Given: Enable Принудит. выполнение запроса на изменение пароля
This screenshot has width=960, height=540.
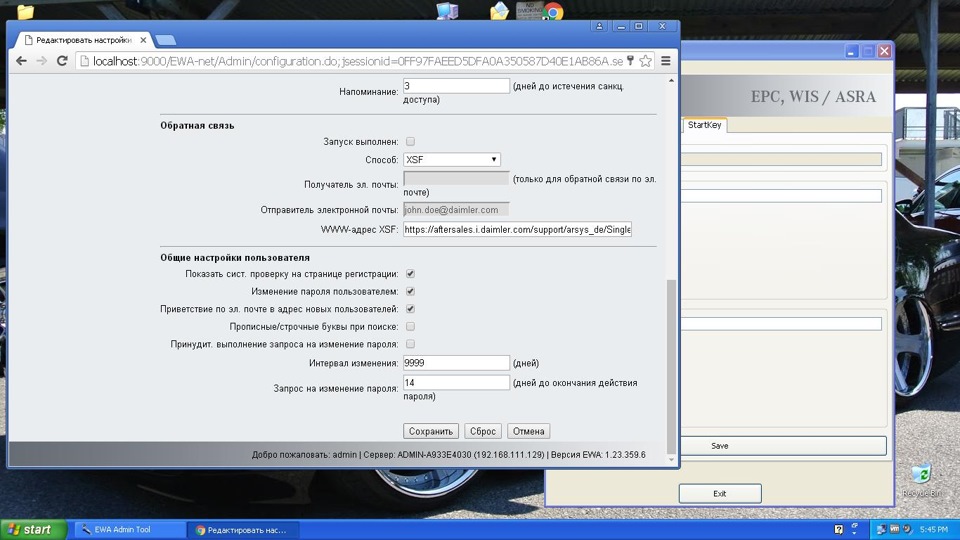Looking at the screenshot, I should tap(410, 344).
